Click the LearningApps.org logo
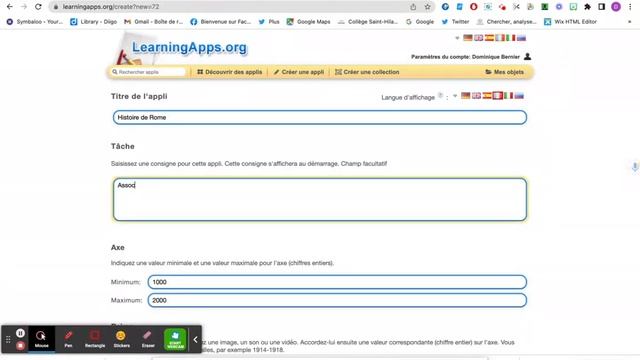The width and height of the screenshot is (640, 360). click(x=189, y=47)
